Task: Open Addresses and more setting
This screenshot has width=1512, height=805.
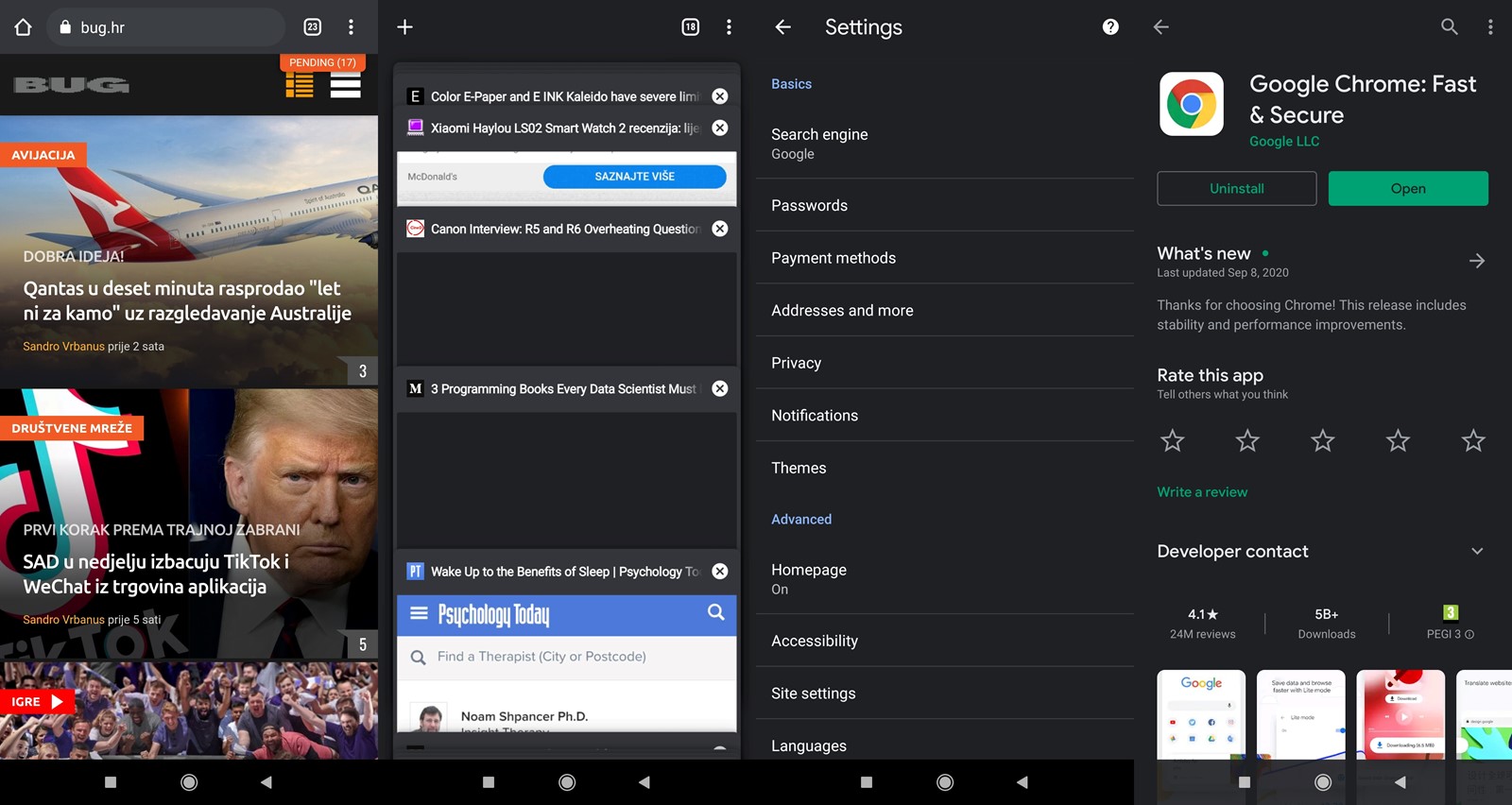Action: pos(945,310)
